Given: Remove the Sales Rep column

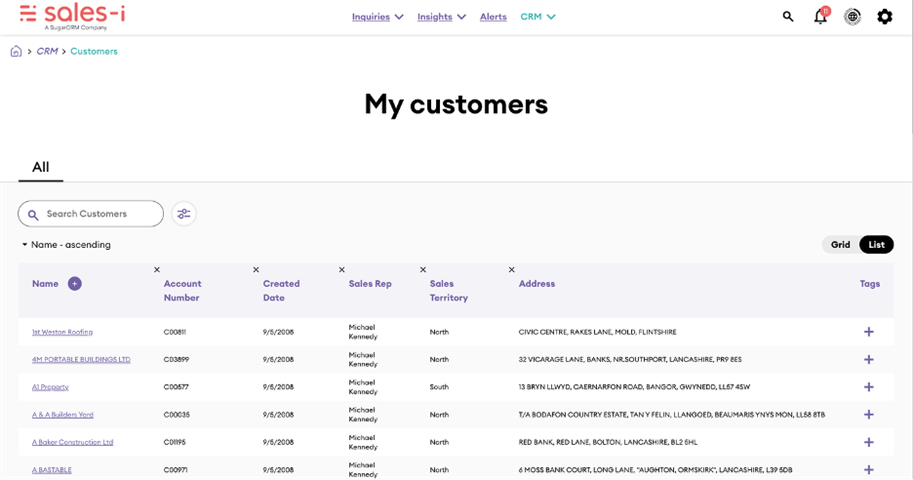Looking at the screenshot, I should (342, 270).
